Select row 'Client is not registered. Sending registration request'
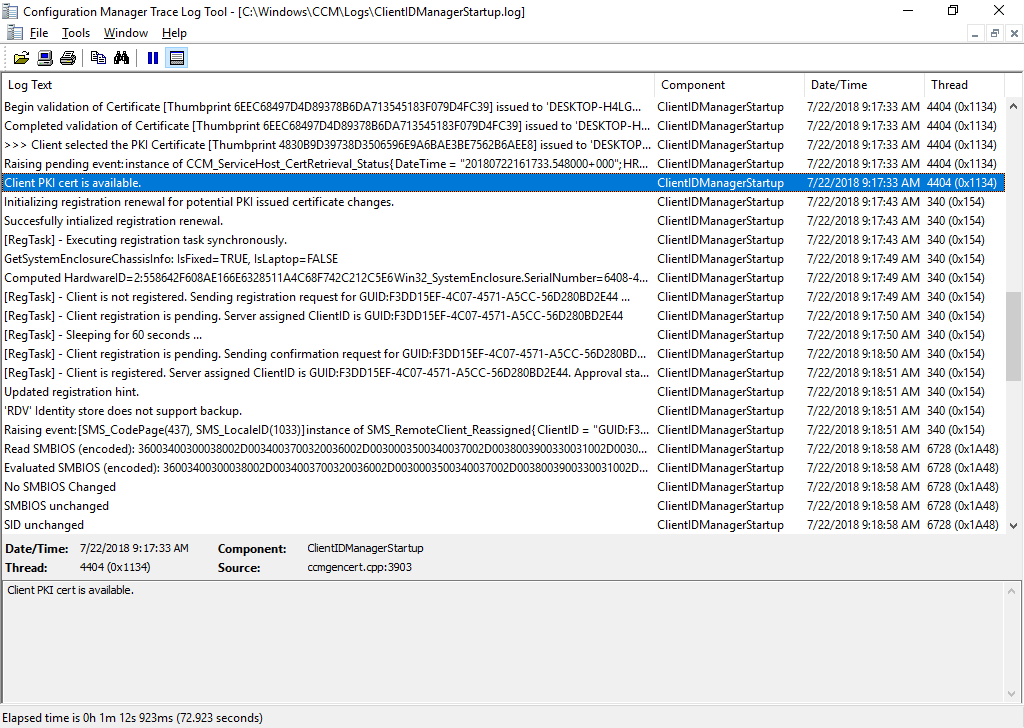Image resolution: width=1024 pixels, height=728 pixels. pyautogui.click(x=503, y=297)
